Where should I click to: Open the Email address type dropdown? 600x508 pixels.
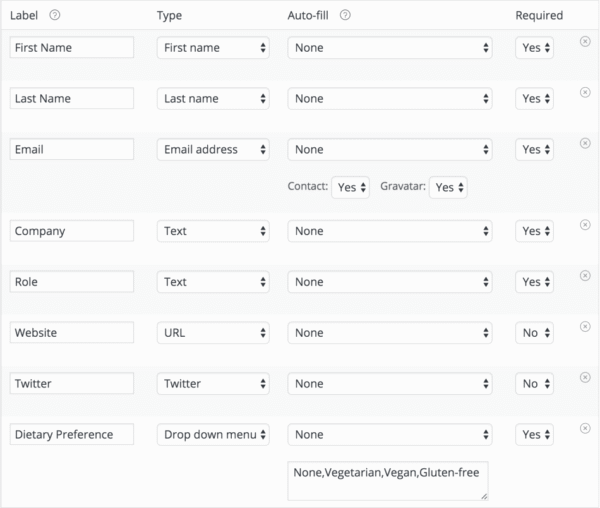(x=213, y=149)
